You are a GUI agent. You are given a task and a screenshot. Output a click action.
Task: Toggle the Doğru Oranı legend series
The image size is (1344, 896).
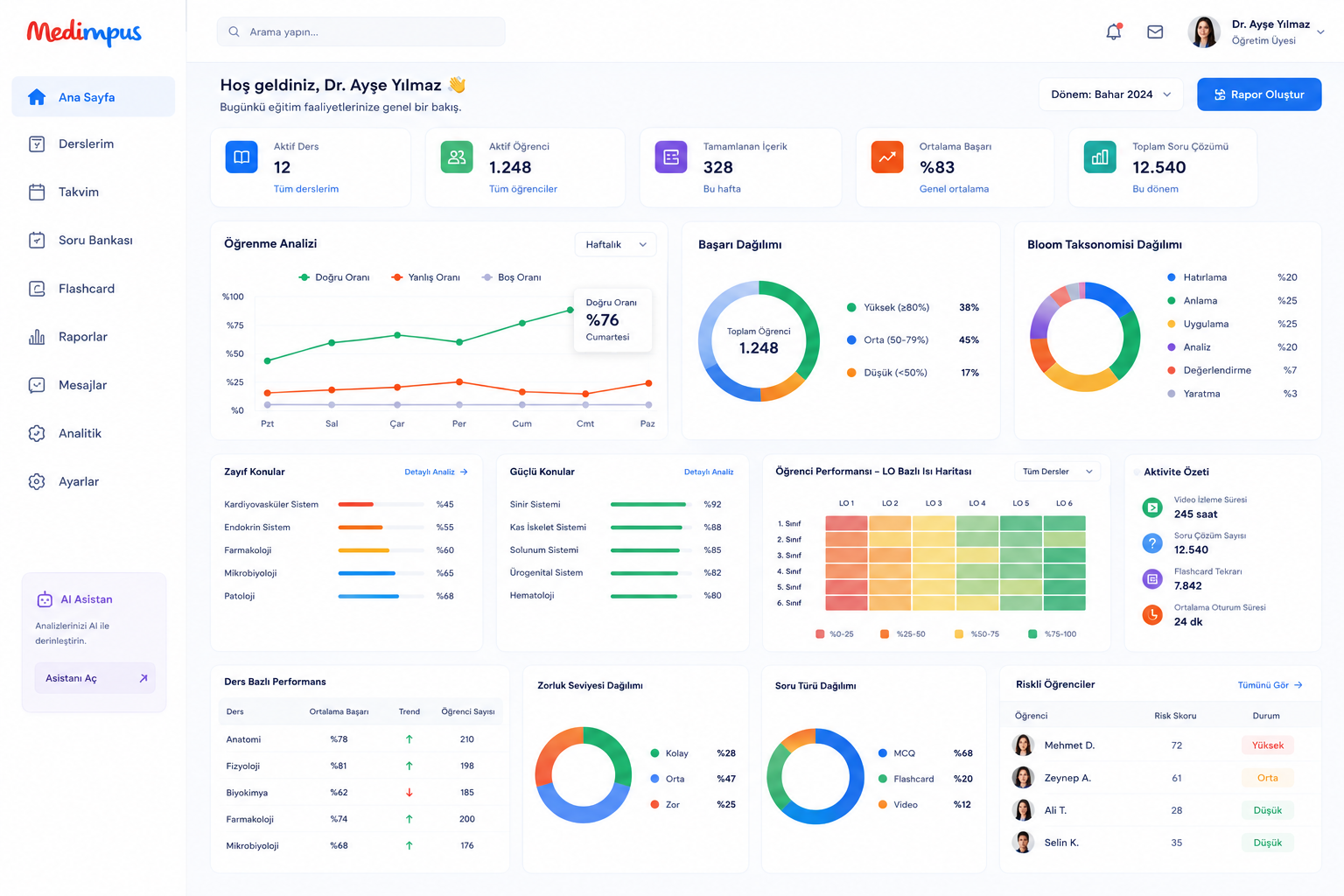tap(334, 277)
